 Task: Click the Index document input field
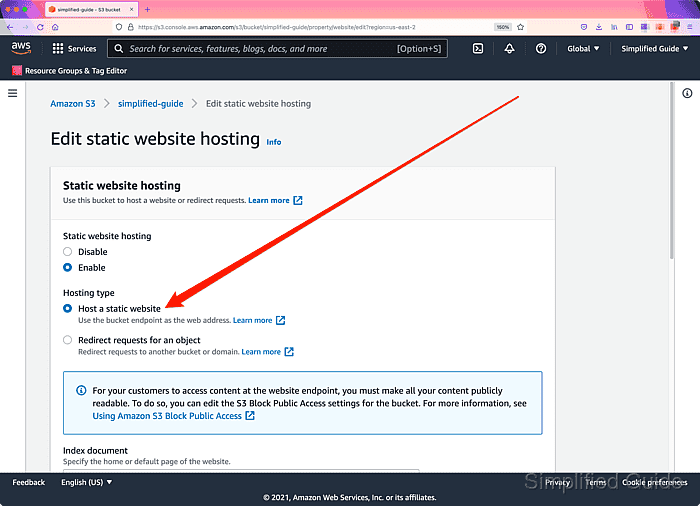[241, 471]
